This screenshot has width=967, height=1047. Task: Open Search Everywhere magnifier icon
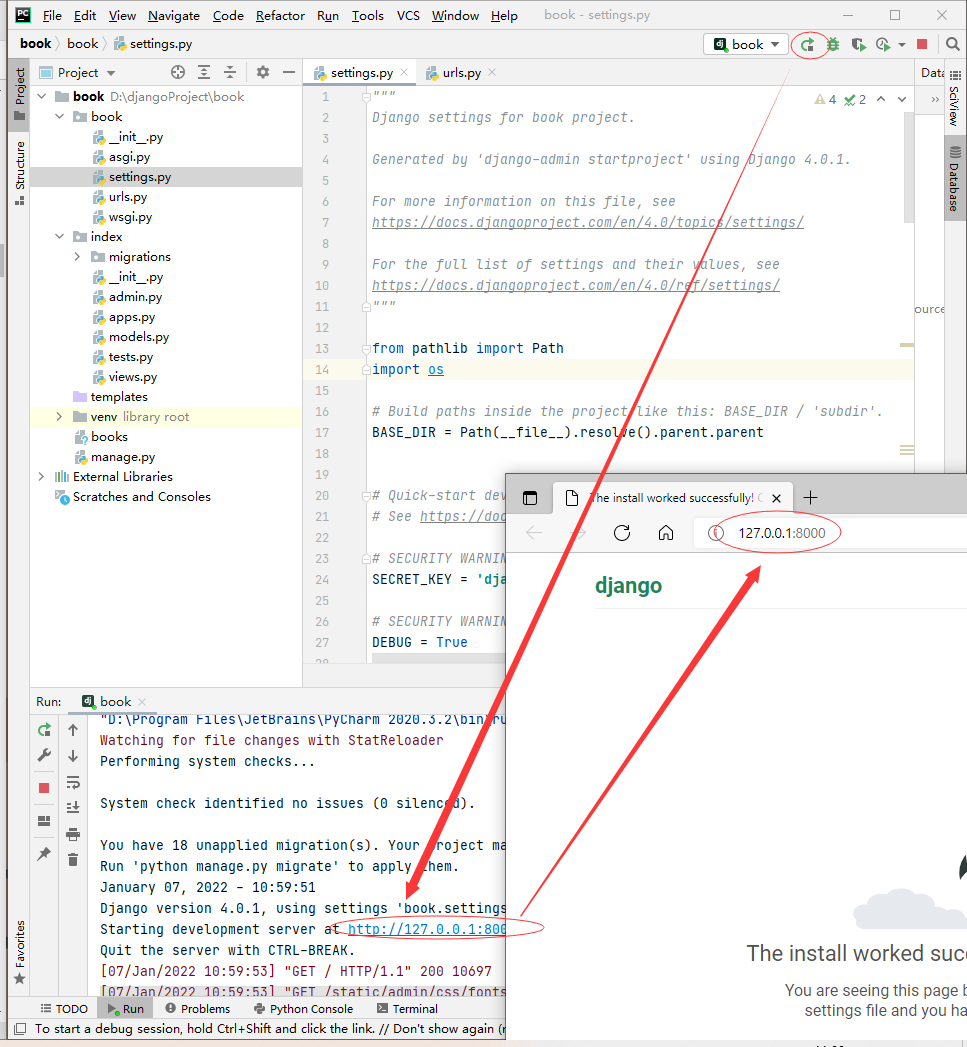(952, 44)
